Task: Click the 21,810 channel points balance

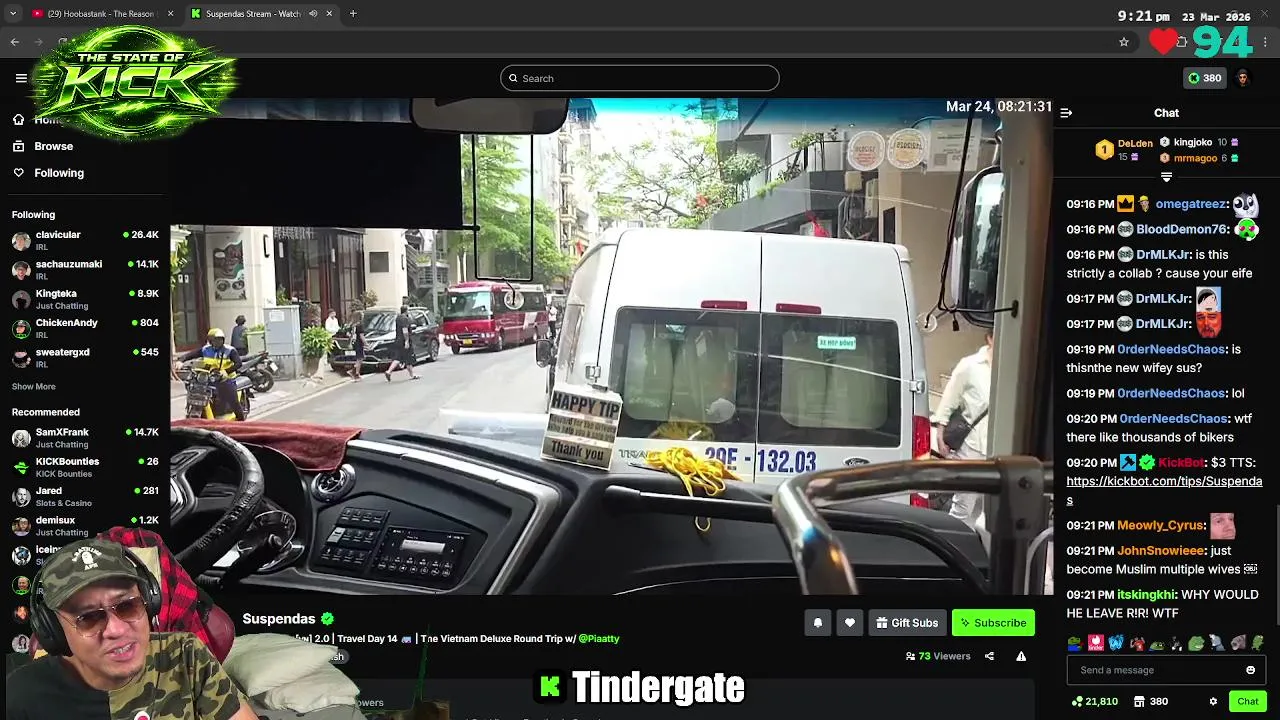Action: coord(1095,702)
